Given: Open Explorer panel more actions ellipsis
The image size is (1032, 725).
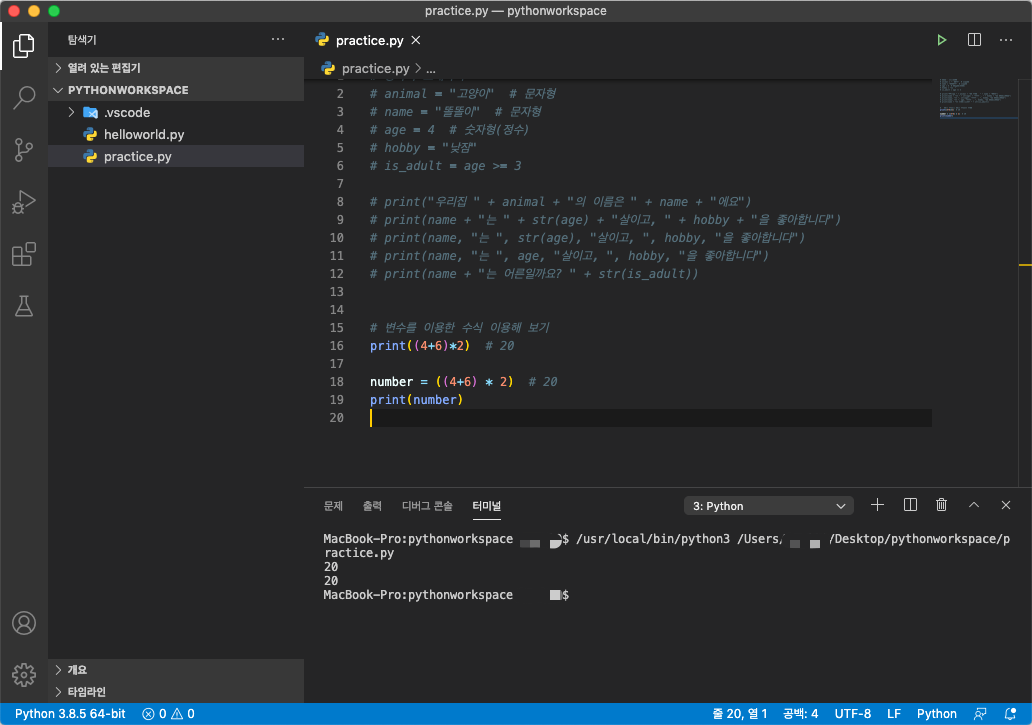Looking at the screenshot, I should tap(278, 39).
